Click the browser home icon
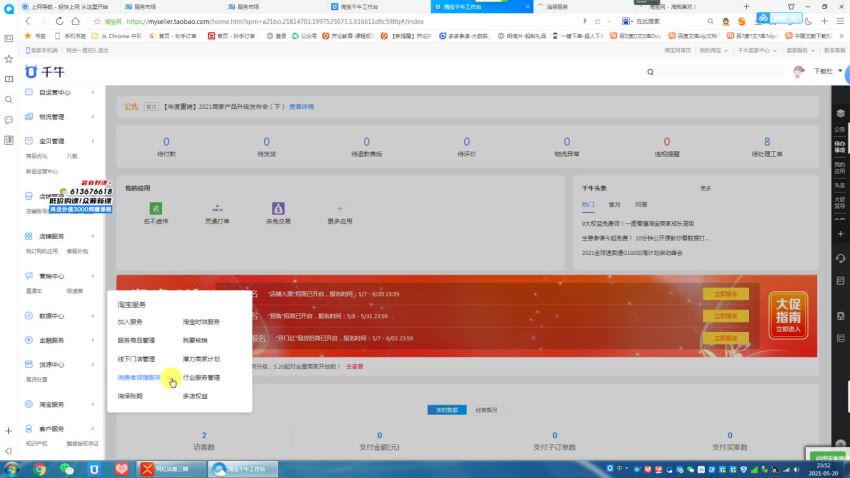Screen dimensions: 850x478 pyautogui.click(x=75, y=21)
